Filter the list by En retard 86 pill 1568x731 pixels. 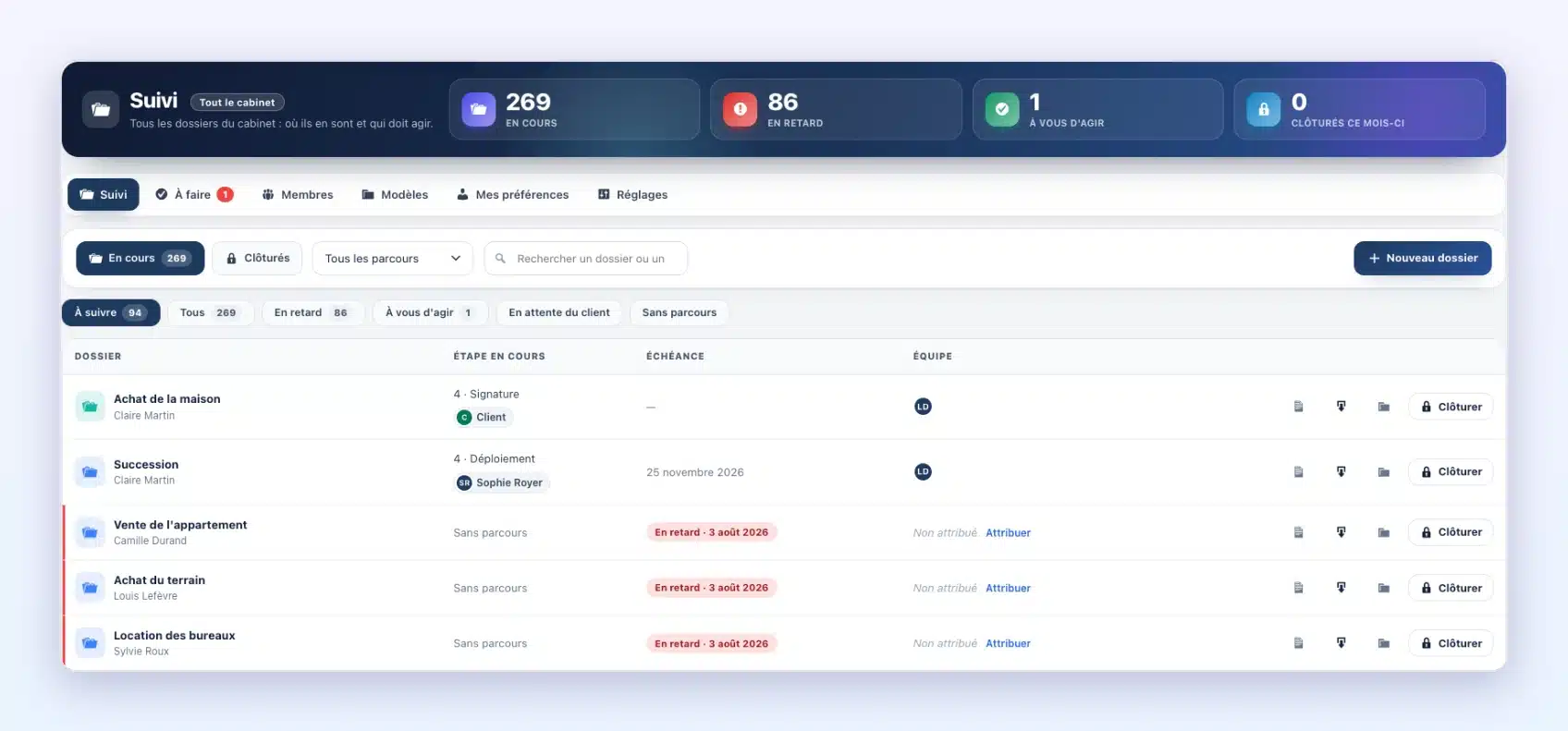313,312
